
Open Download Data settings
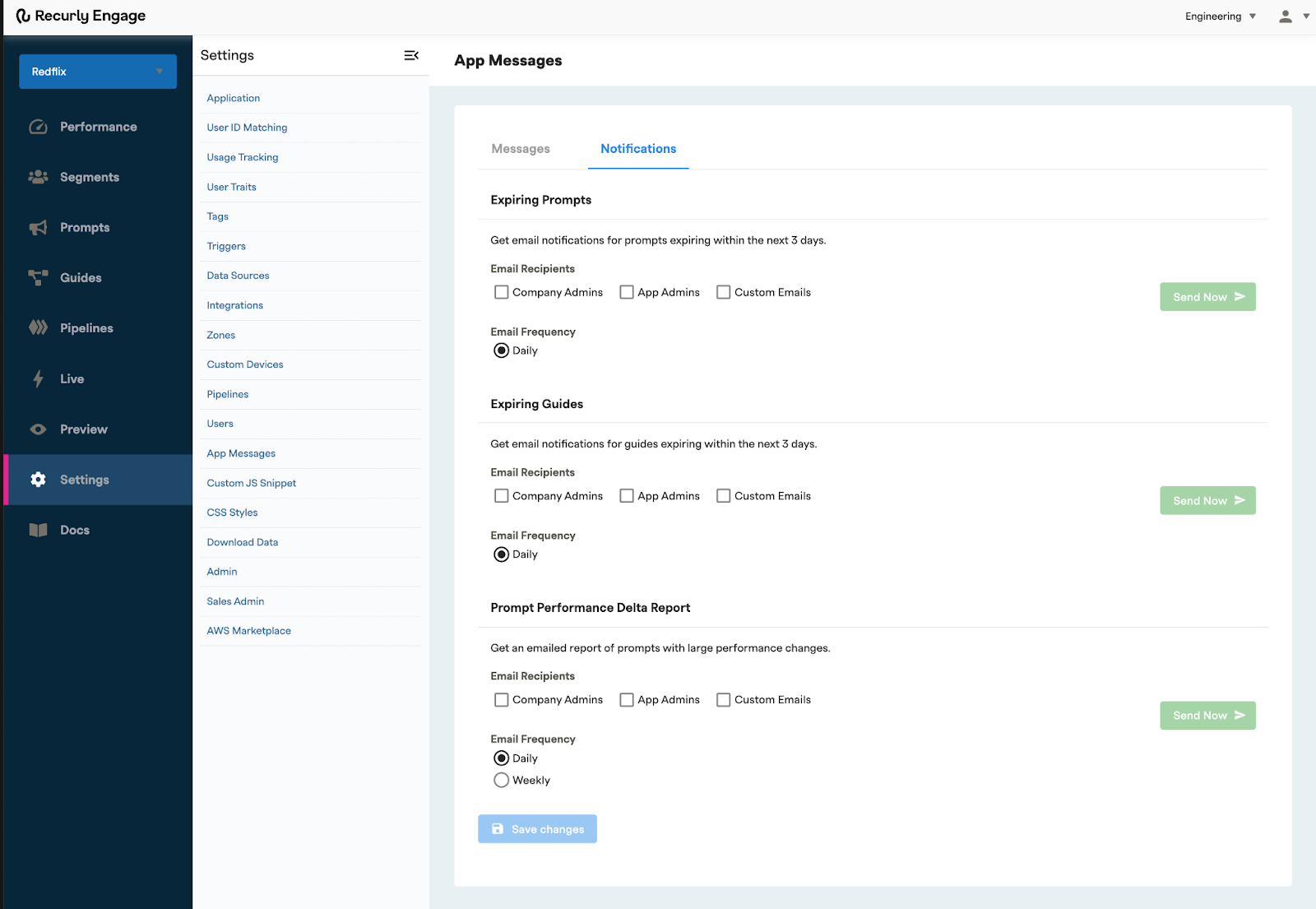(243, 542)
